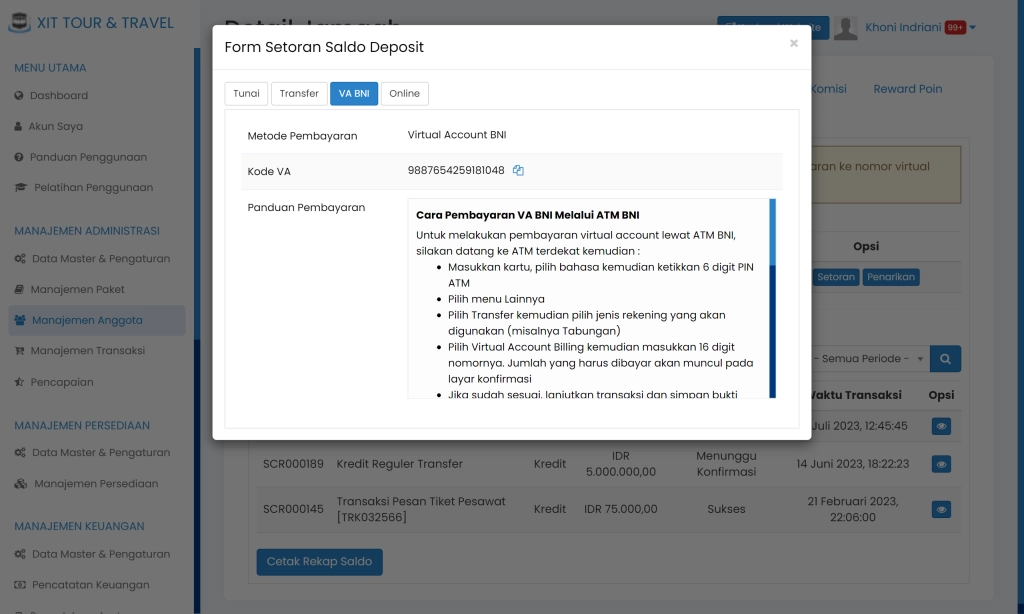
Task: Open Dashboard from the sidebar
Action: (59, 96)
